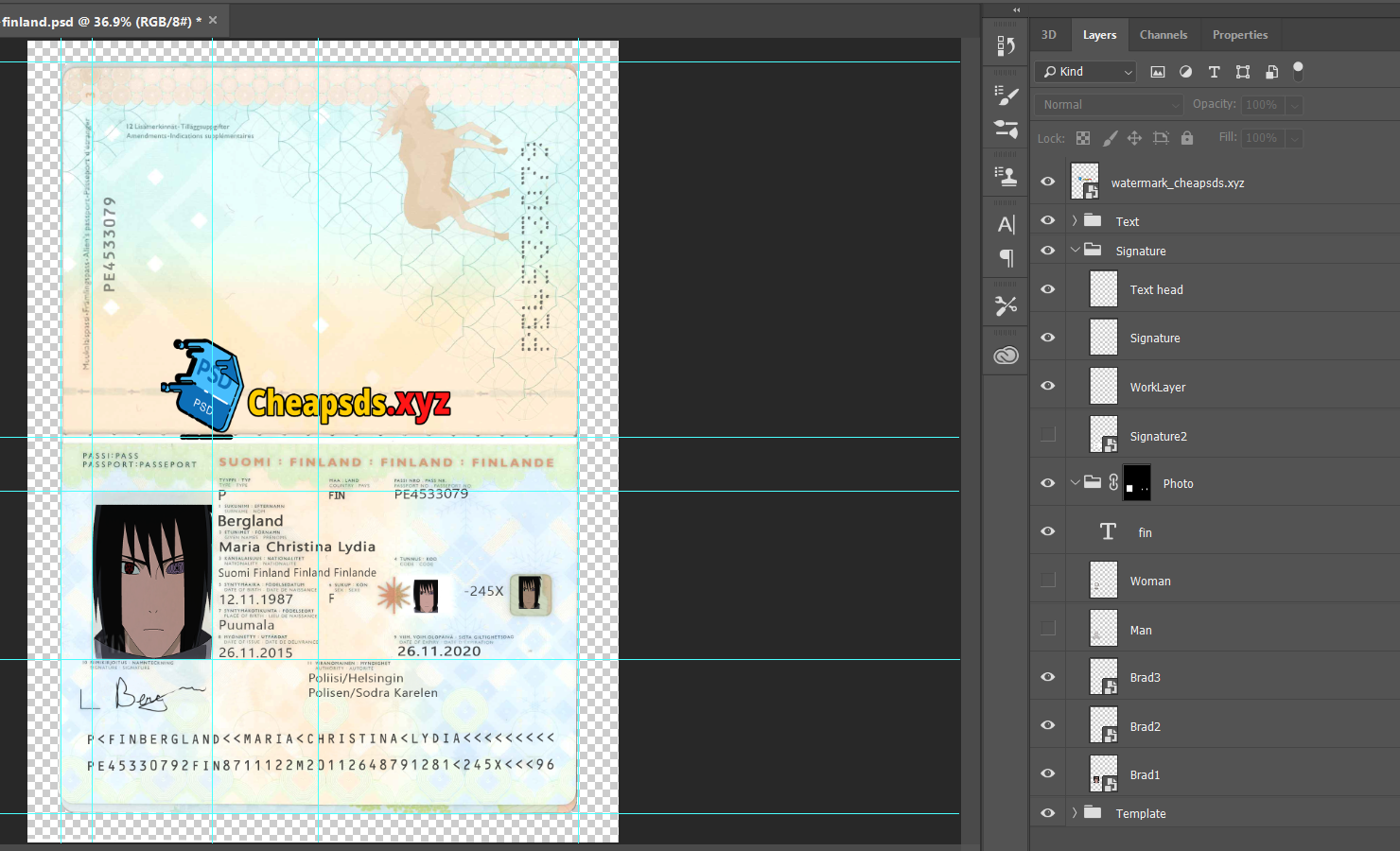This screenshot has width=1400, height=851.
Task: Open the Creative Cloud Libraries panel icon
Action: click(1006, 356)
